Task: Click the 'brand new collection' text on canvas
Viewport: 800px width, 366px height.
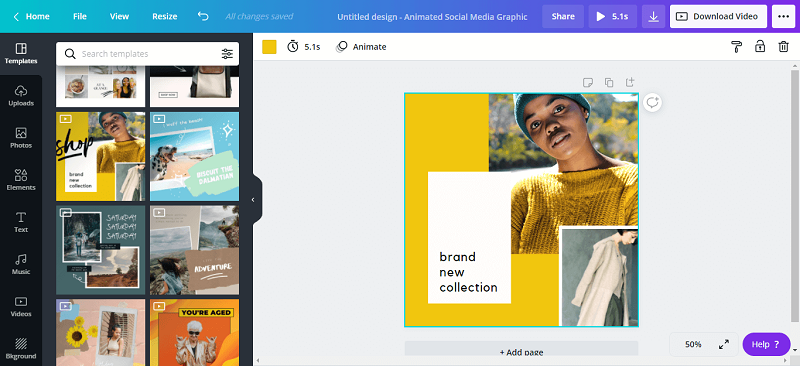Action: [468, 272]
